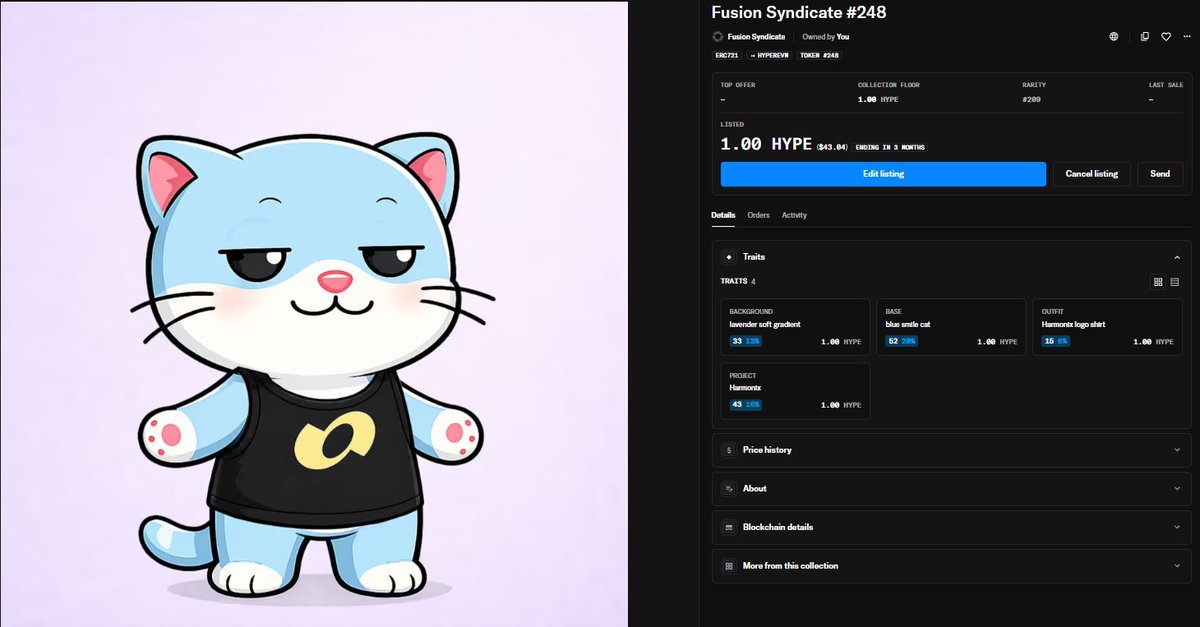Click the 'TOP OFFER' label
This screenshot has width=1200, height=627.
coord(738,85)
